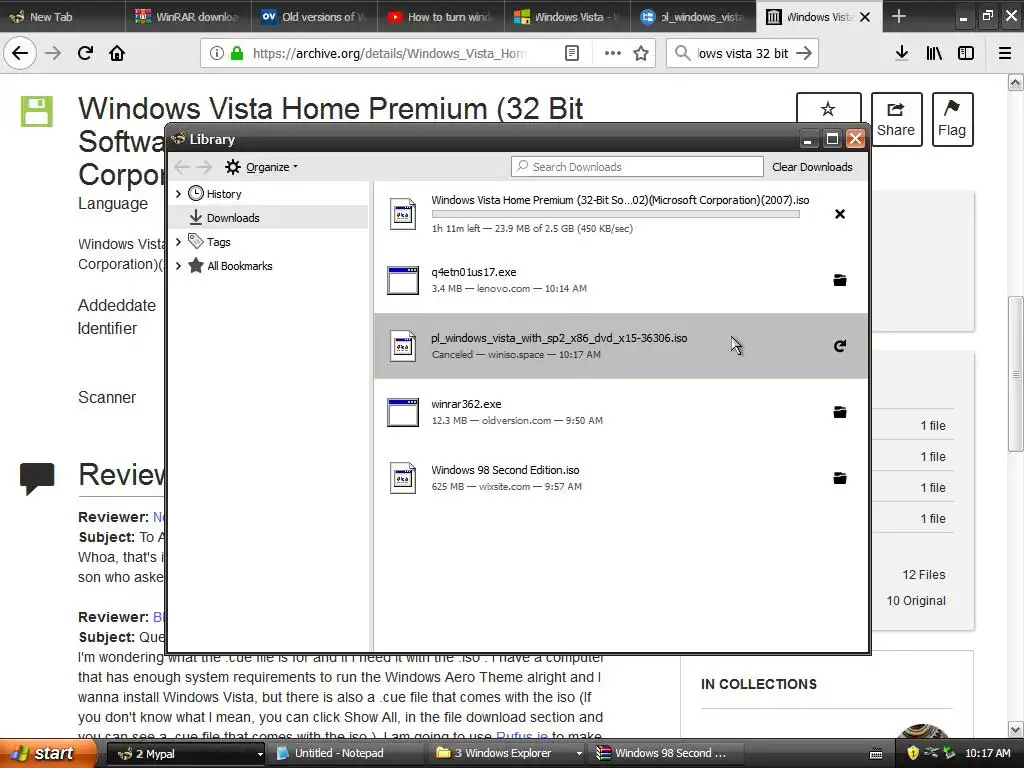Switch to the WinRAR download tab
Viewport: 1024px width, 768px height.
pos(188,16)
